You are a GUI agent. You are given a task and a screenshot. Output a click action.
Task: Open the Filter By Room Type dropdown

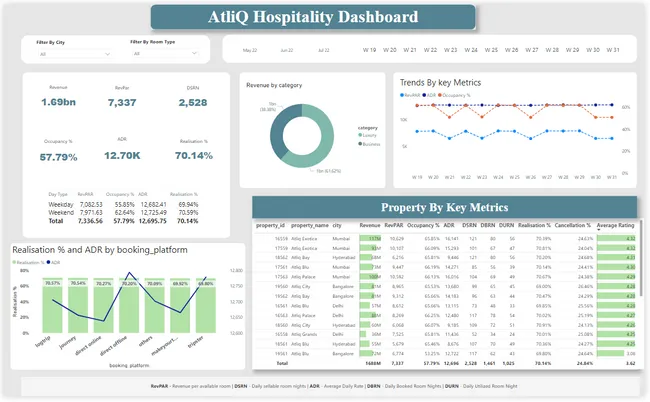166,53
